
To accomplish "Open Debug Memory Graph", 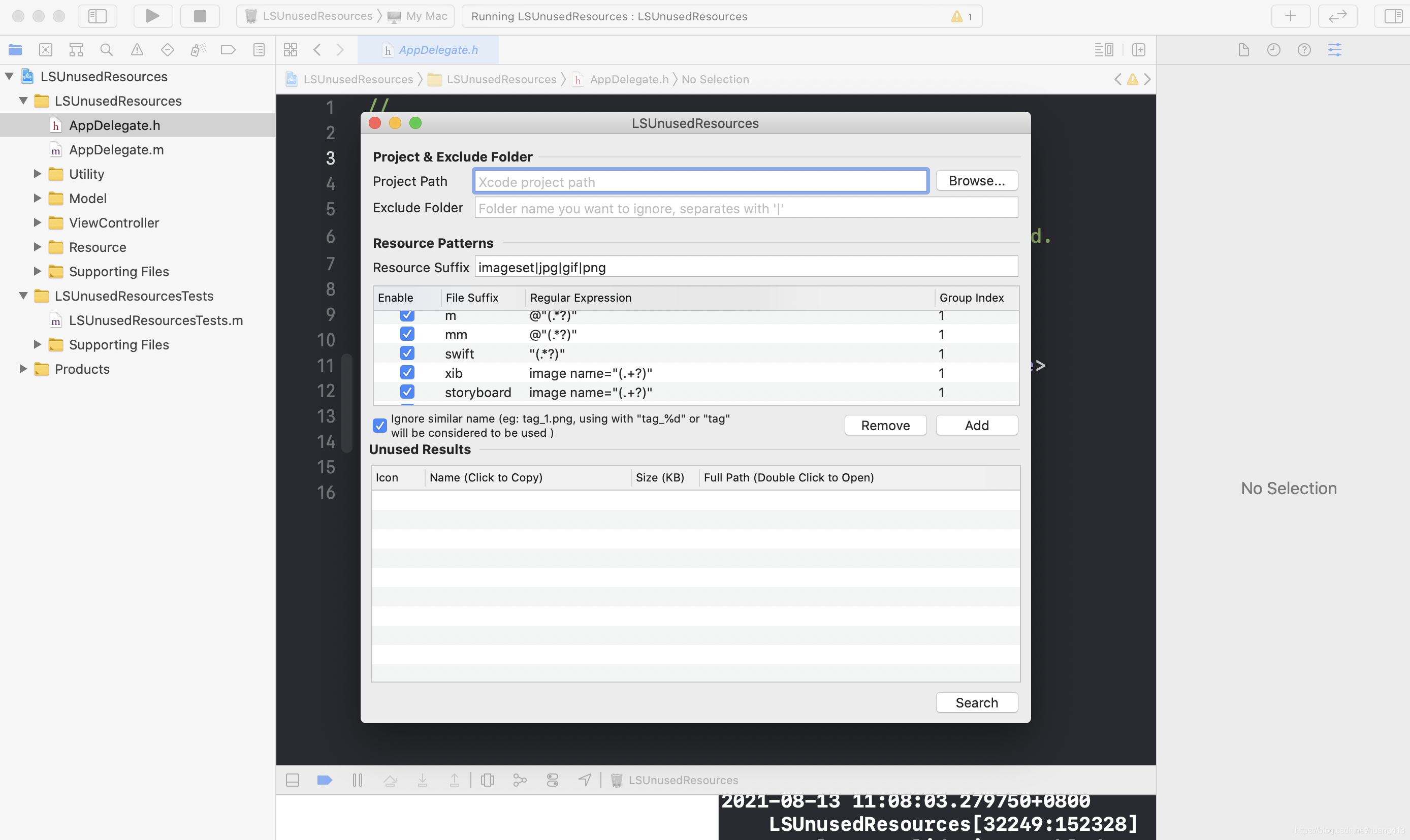I will coord(520,780).
